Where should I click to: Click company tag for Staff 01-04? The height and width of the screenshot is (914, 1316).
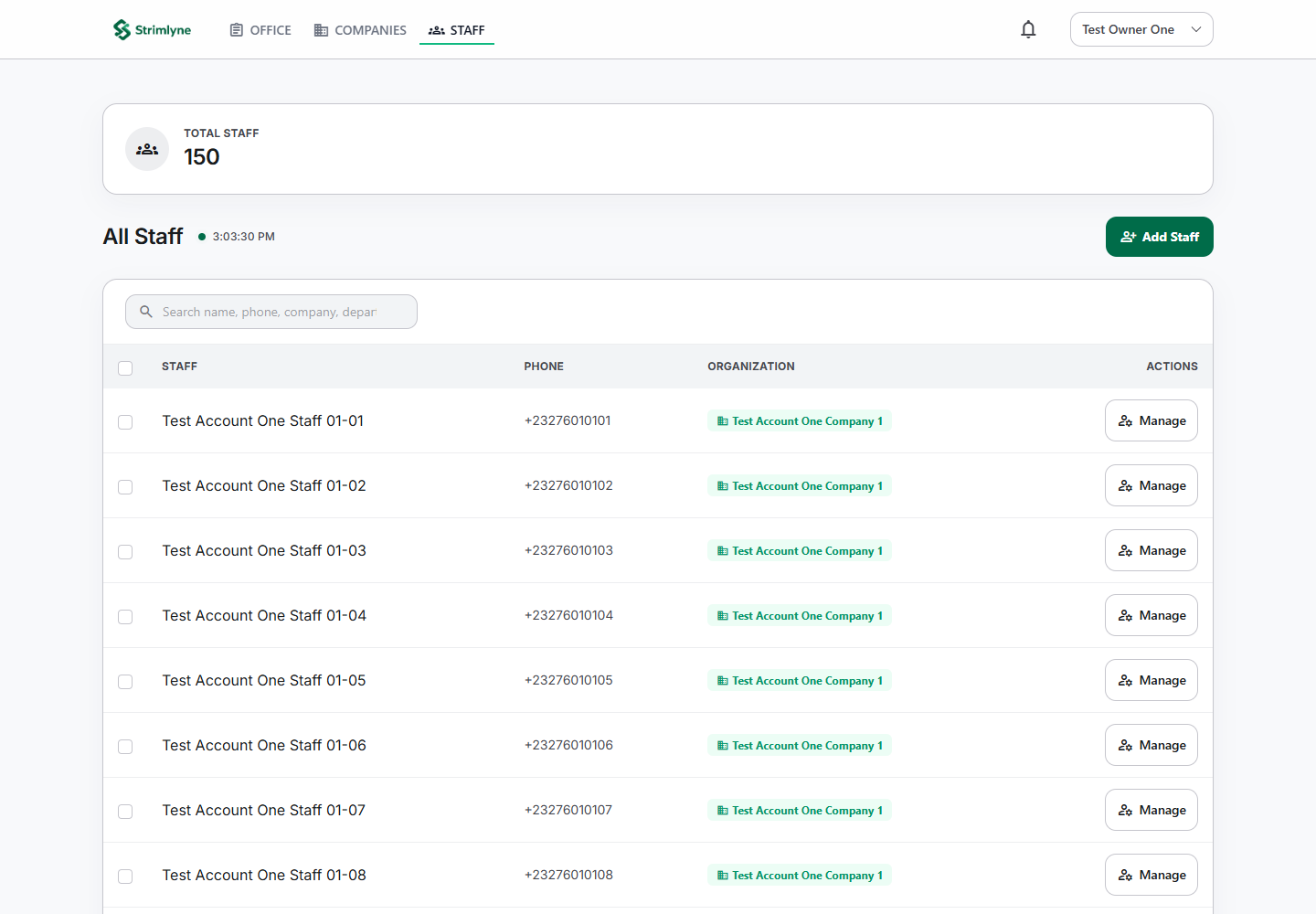point(800,616)
